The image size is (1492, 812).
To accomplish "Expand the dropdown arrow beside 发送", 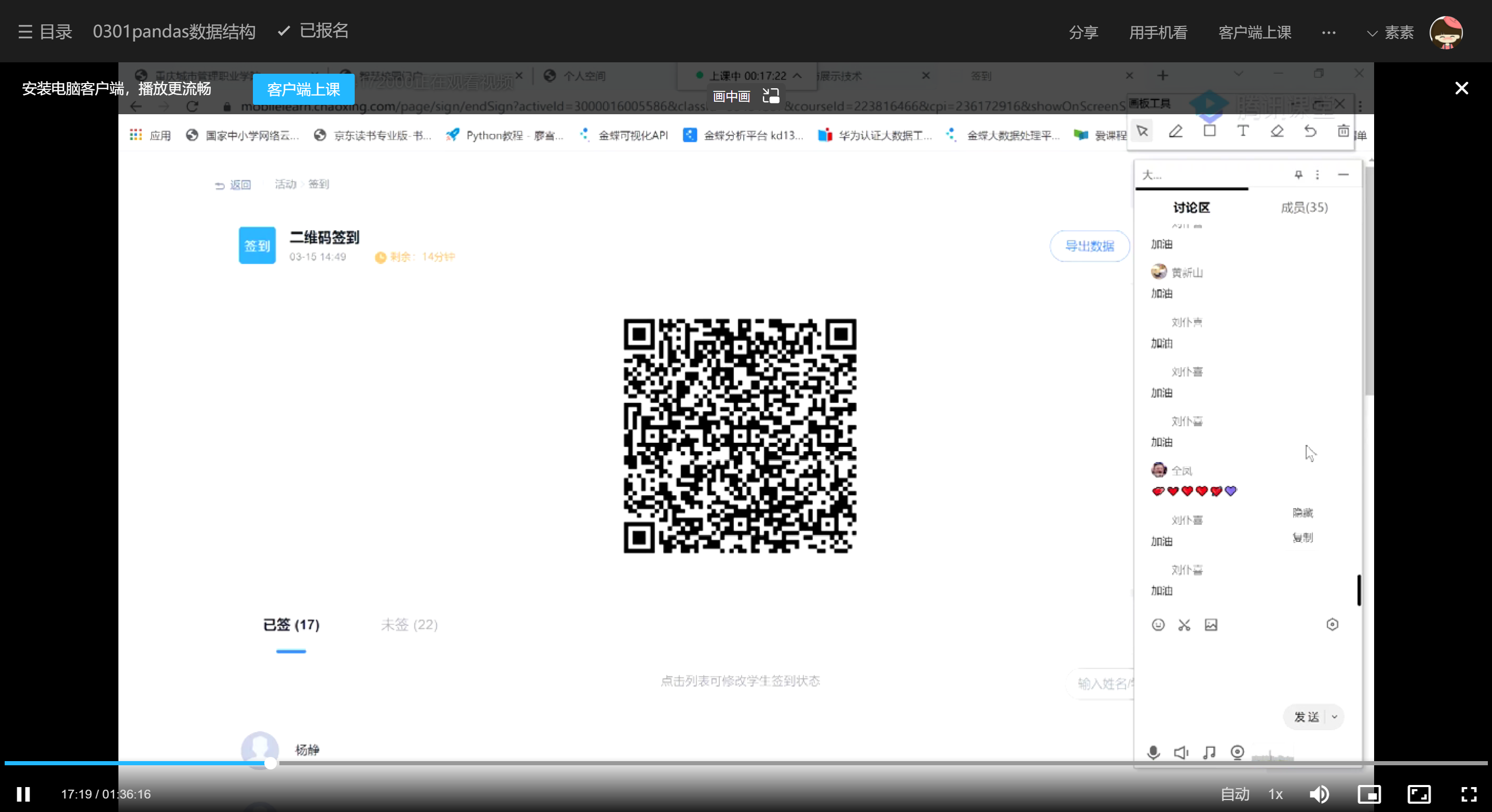I will 1335,717.
